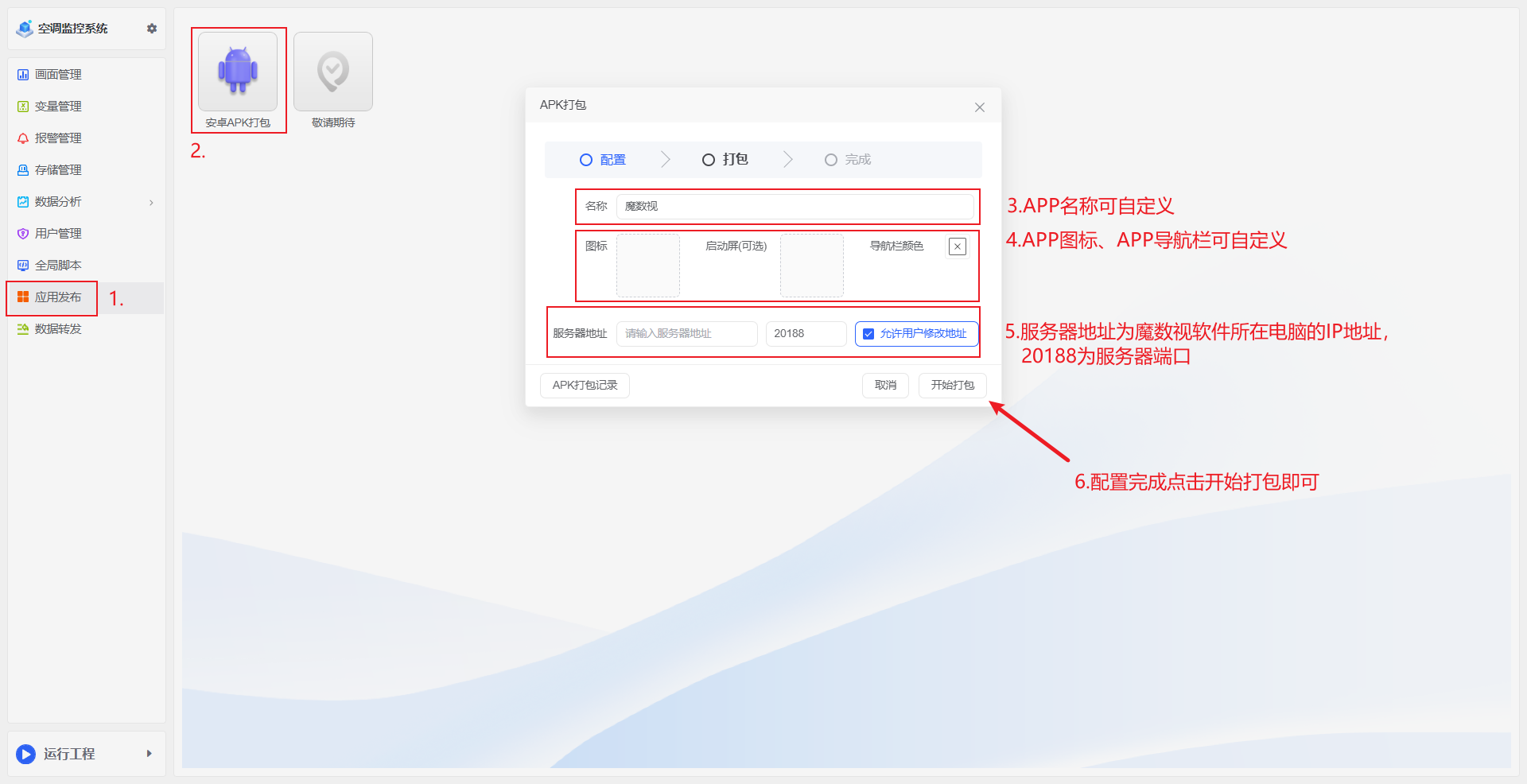Select the 安卓APK打包 Android packaging icon

coord(238,71)
